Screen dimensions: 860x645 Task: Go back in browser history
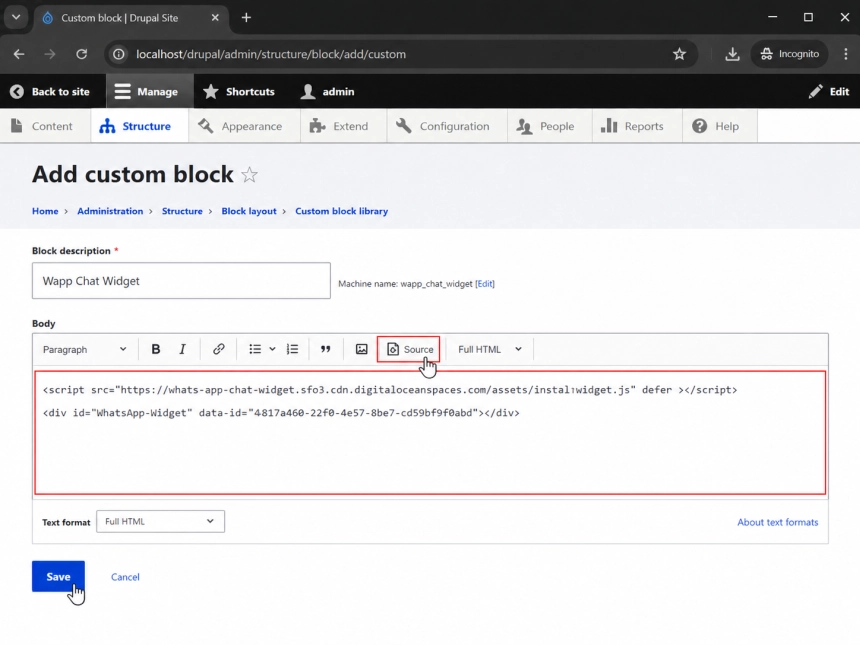[x=19, y=54]
